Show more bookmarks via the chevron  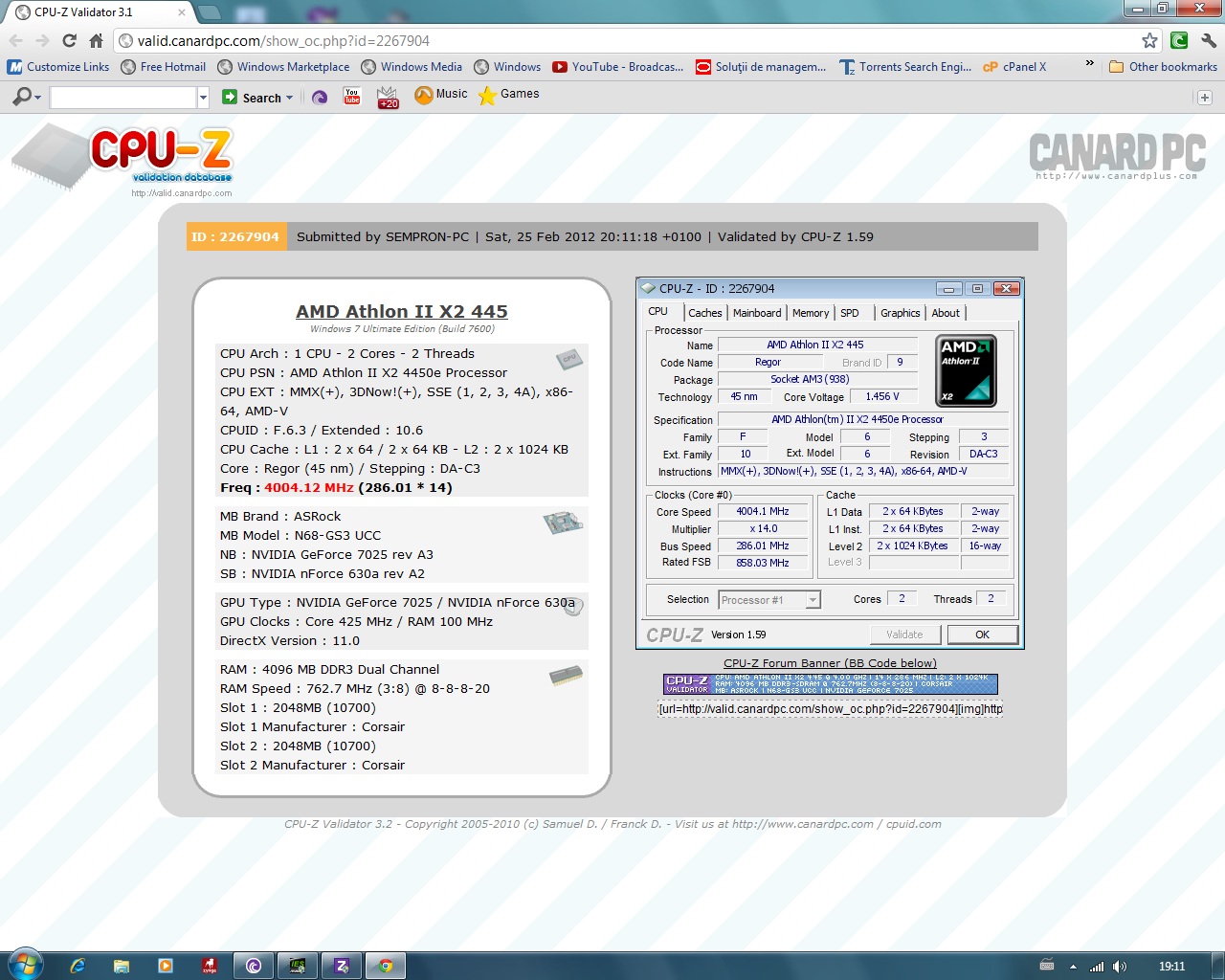pyautogui.click(x=1089, y=64)
